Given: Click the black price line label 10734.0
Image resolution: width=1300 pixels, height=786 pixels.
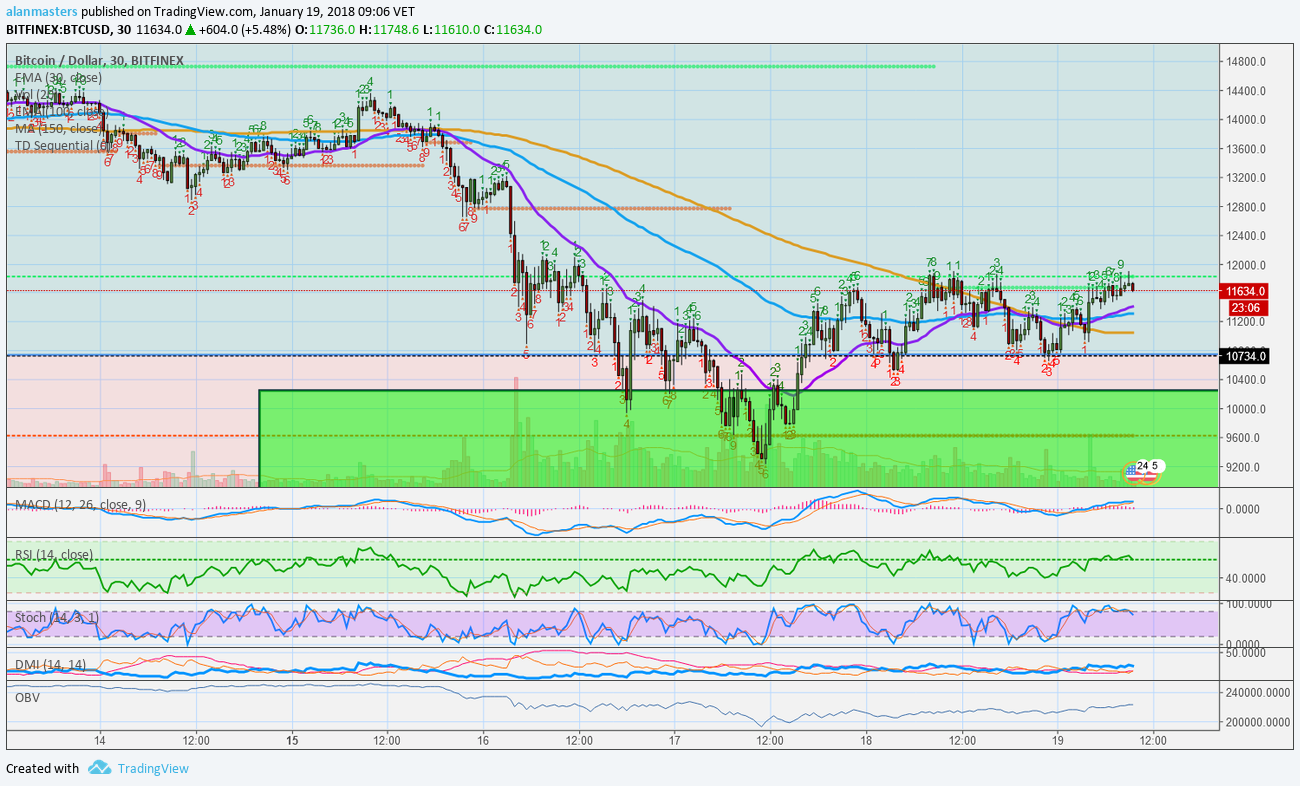Looking at the screenshot, I should 1245,356.
